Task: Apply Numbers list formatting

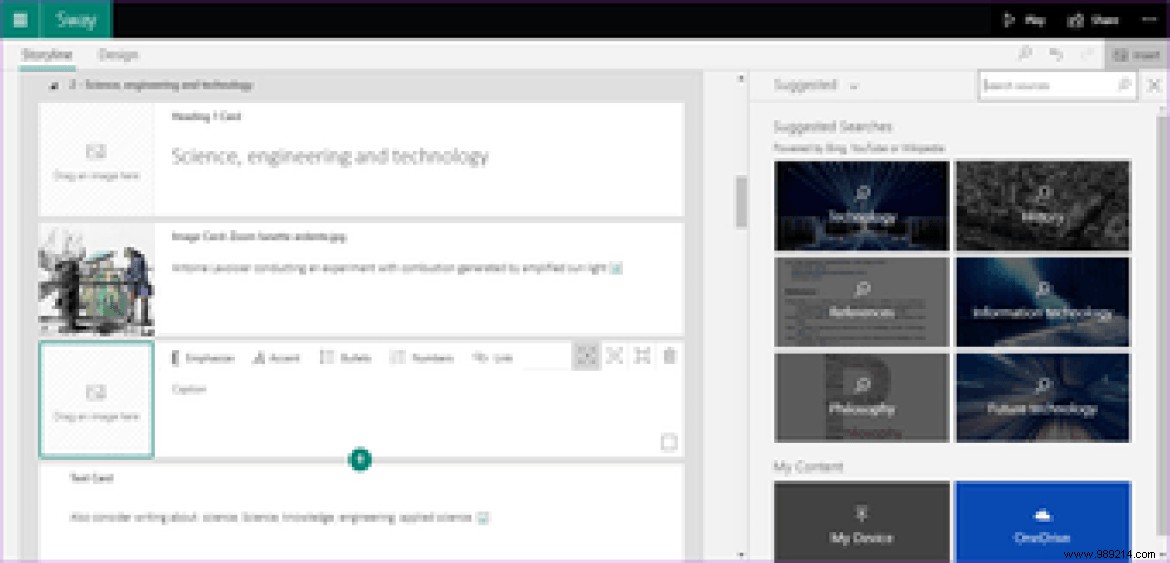Action: (422, 358)
